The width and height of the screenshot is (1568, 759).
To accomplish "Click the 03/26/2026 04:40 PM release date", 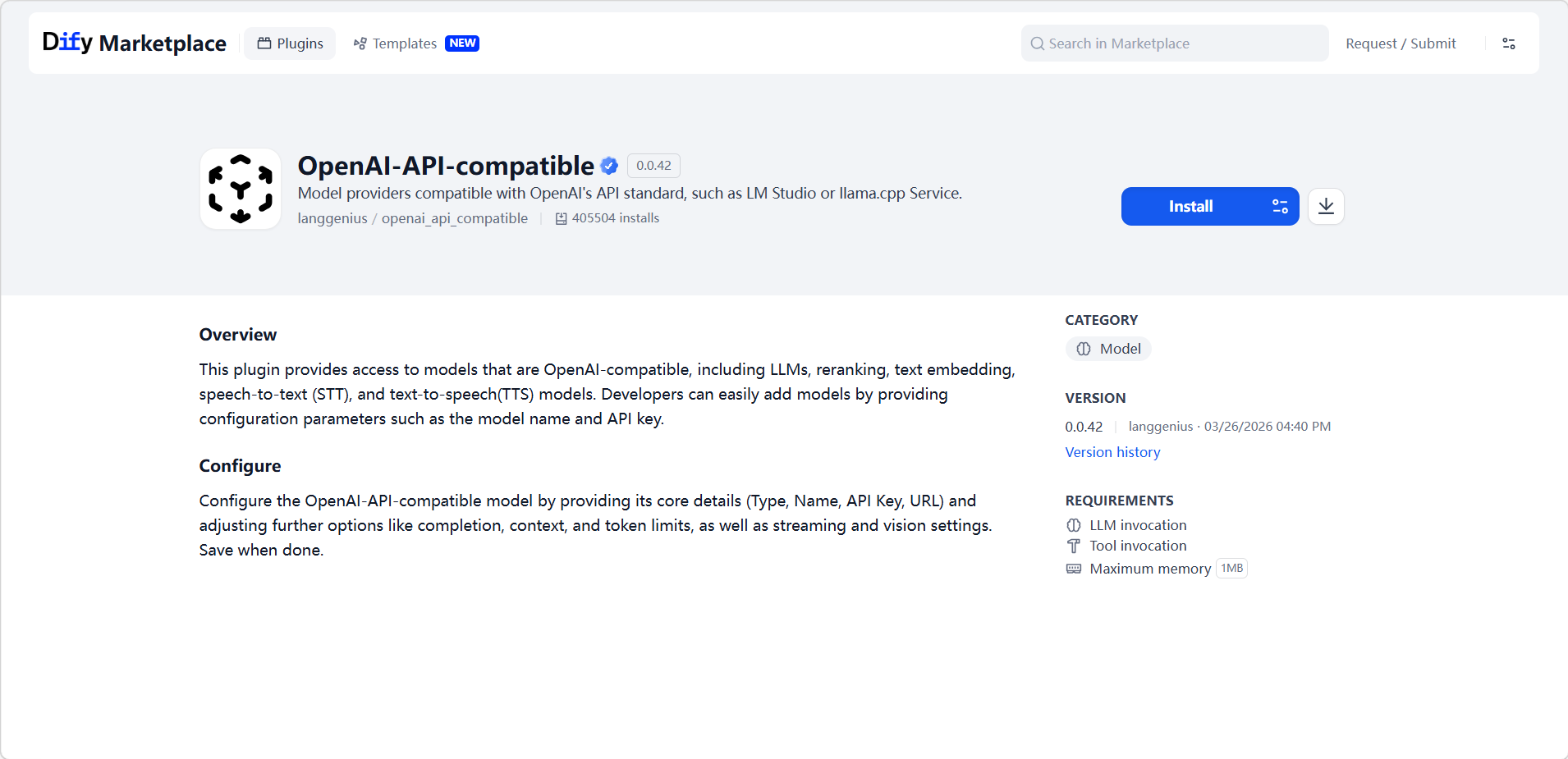I will pos(1268,427).
